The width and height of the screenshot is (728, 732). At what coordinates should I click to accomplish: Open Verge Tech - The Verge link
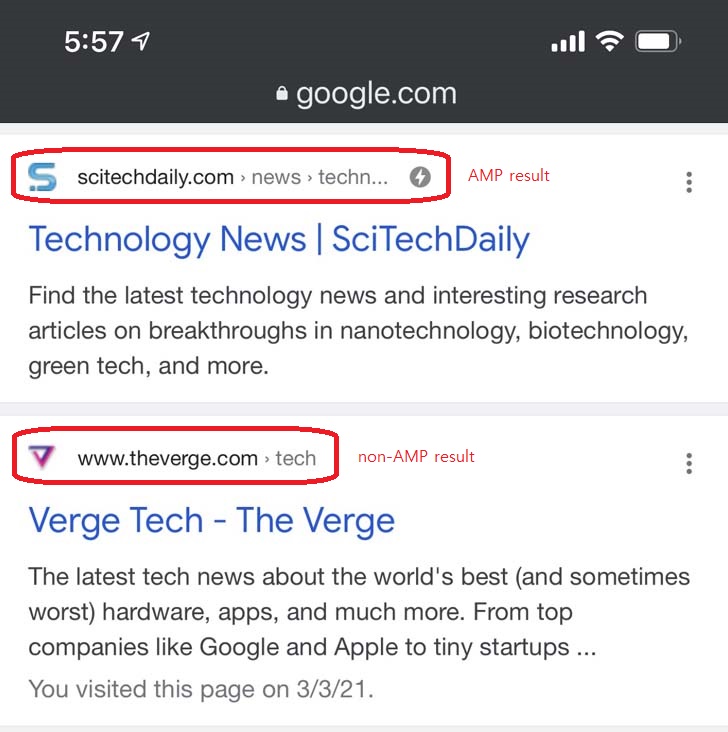click(212, 520)
